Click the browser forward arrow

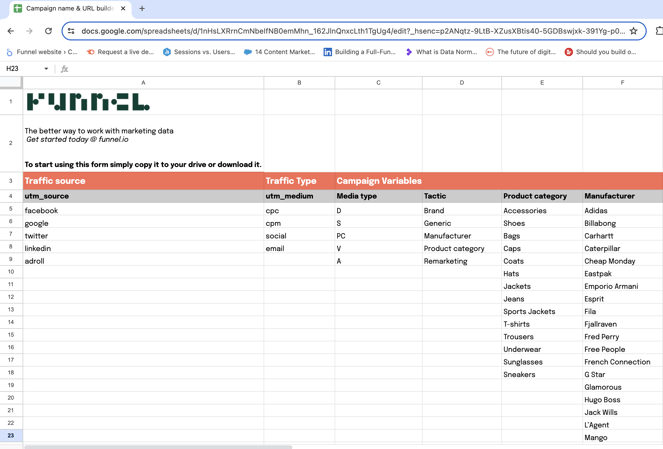(x=29, y=31)
